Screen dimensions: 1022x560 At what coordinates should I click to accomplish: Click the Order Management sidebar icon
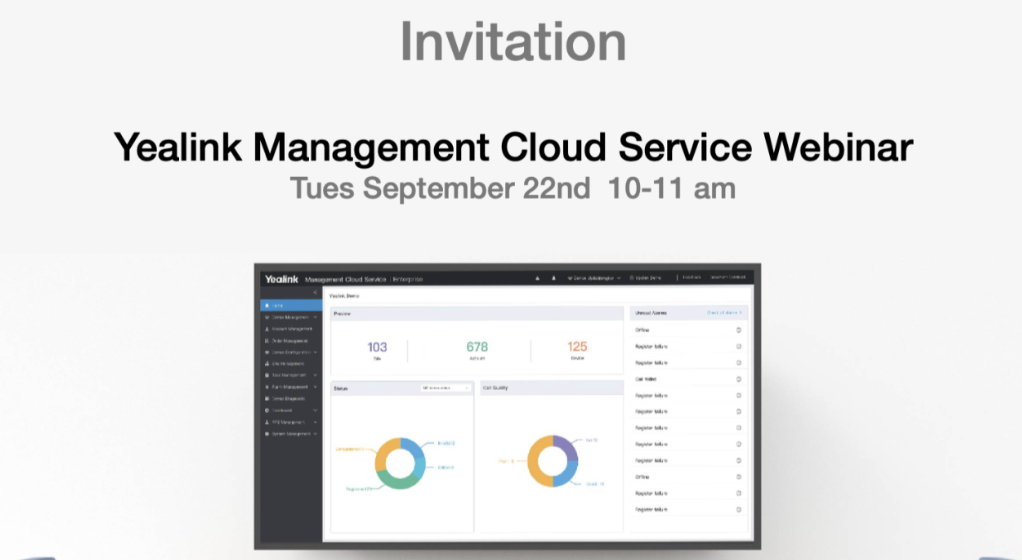coord(267,341)
